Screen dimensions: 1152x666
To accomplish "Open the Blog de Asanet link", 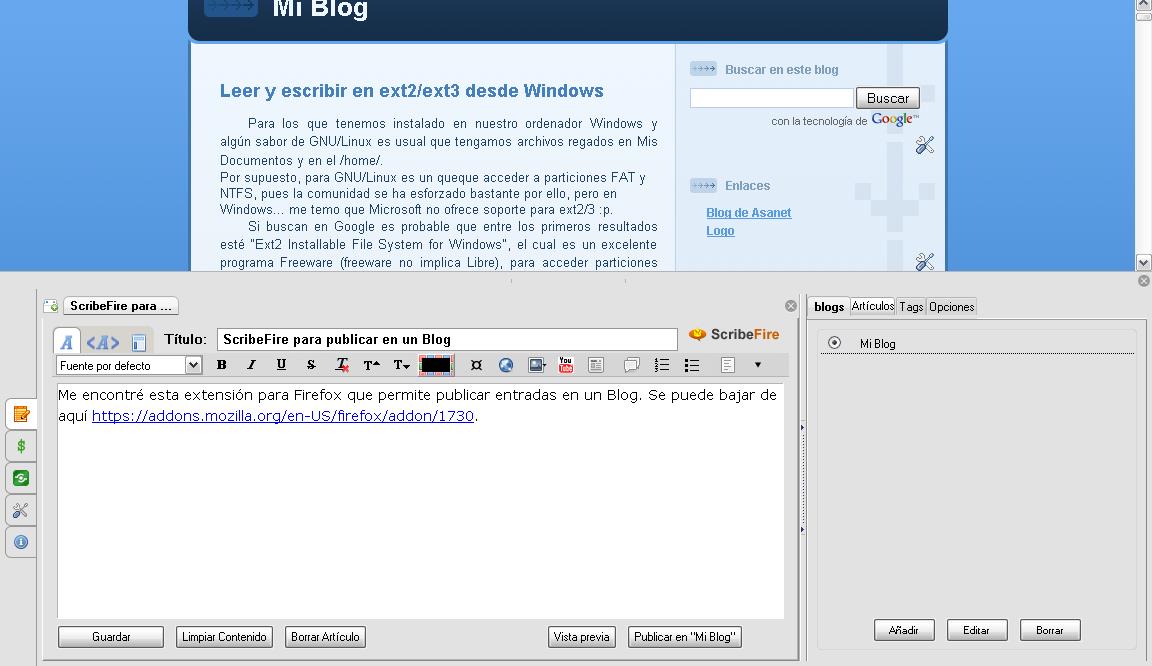I will pos(749,212).
